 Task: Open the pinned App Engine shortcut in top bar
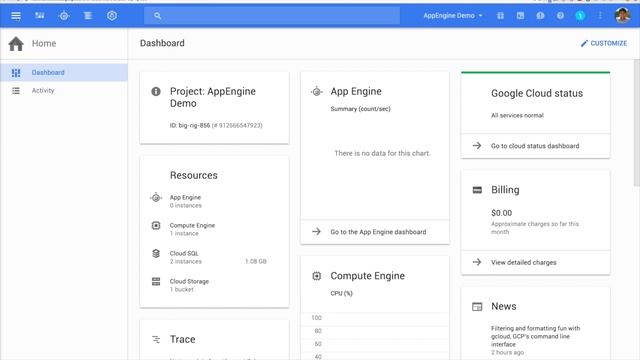[64, 16]
